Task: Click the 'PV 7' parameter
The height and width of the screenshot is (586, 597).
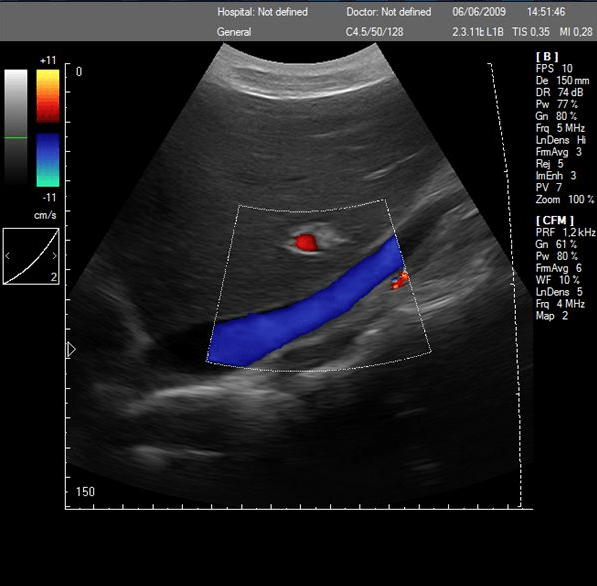Action: pos(549,187)
